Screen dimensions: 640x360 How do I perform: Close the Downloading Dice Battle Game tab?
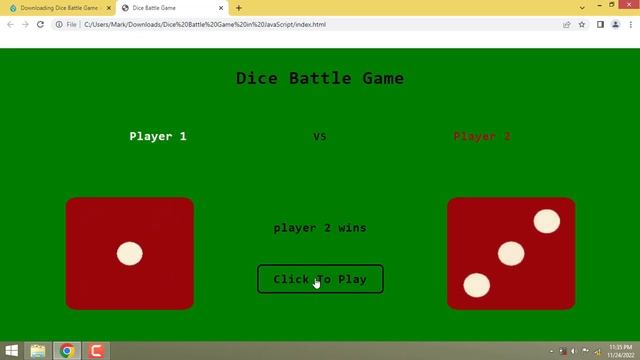tap(109, 8)
